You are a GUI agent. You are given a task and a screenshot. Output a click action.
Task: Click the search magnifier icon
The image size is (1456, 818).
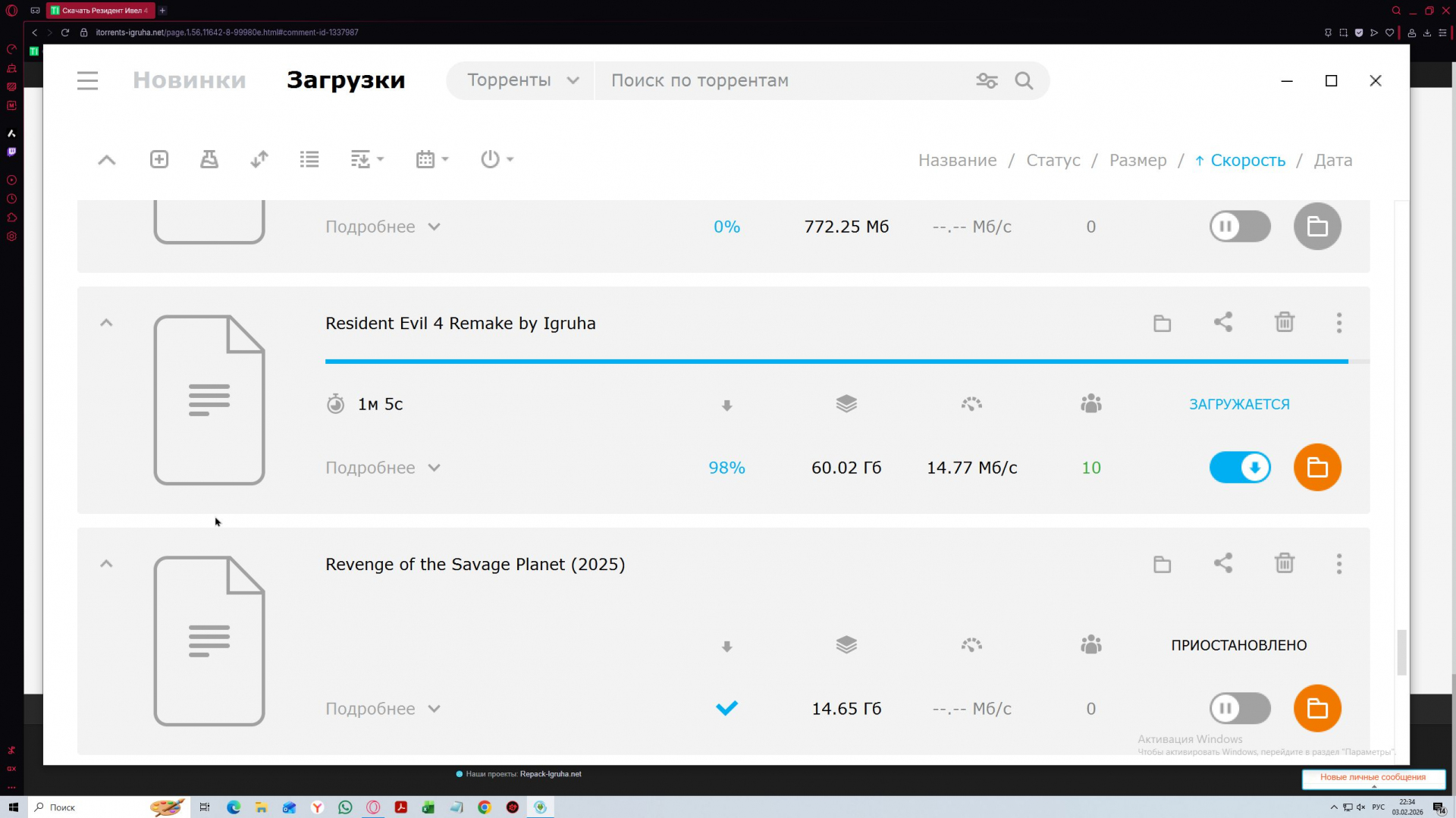1024,80
